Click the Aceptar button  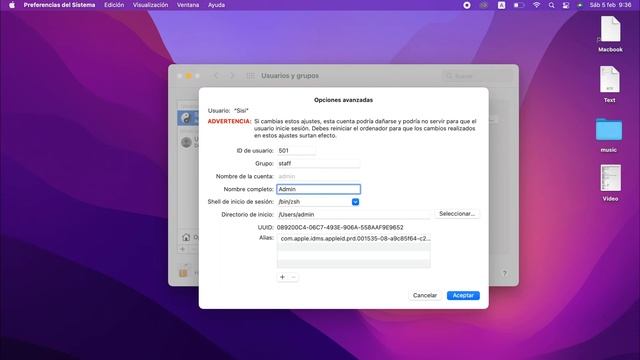pyautogui.click(x=463, y=295)
